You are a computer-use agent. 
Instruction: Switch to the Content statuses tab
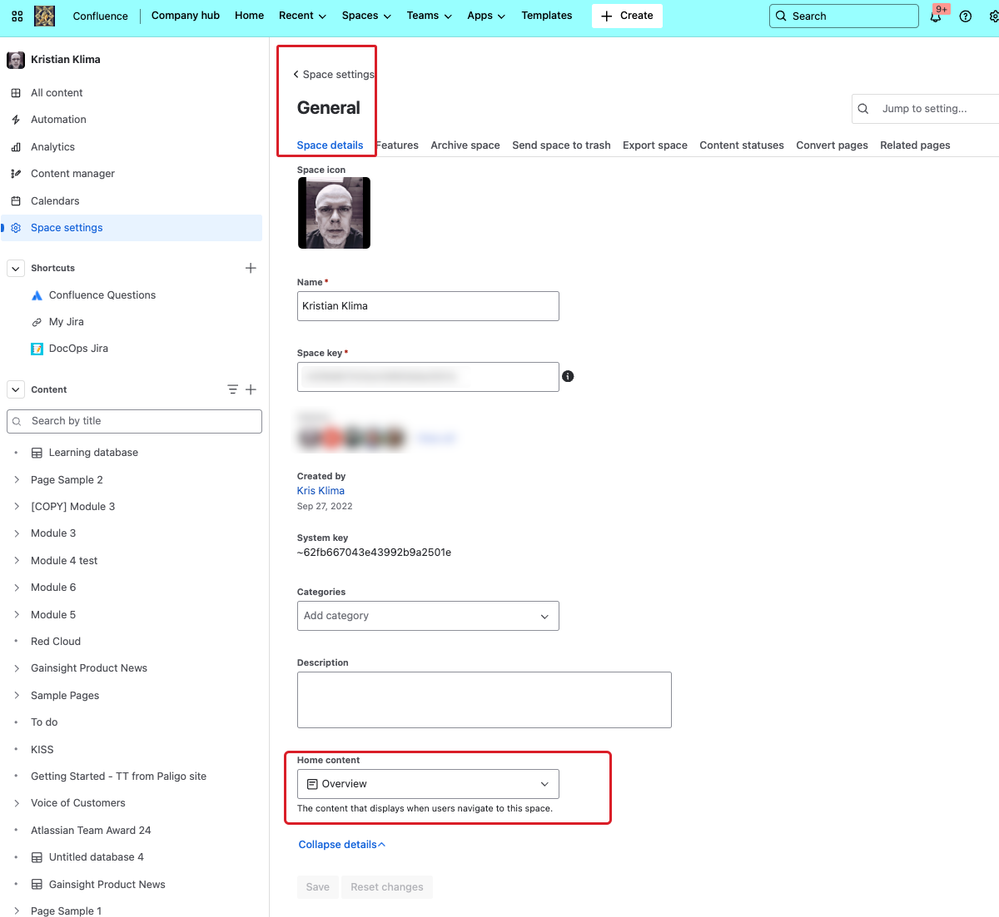pyautogui.click(x=742, y=145)
